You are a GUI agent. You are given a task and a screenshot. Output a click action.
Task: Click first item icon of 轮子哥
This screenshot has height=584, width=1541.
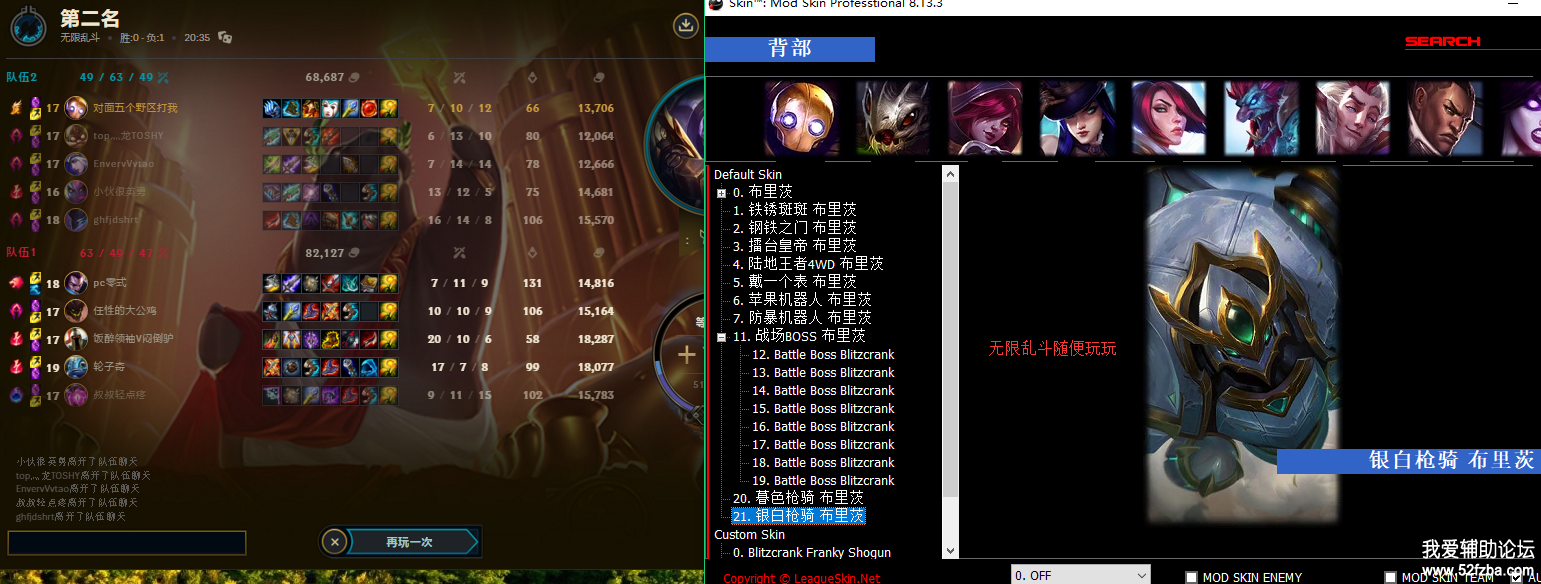[272, 367]
